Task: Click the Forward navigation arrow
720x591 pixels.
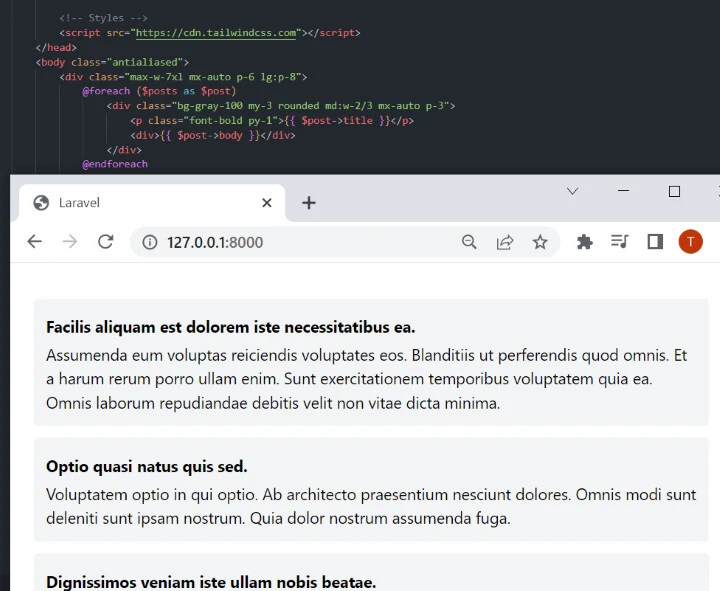Action: tap(69, 242)
